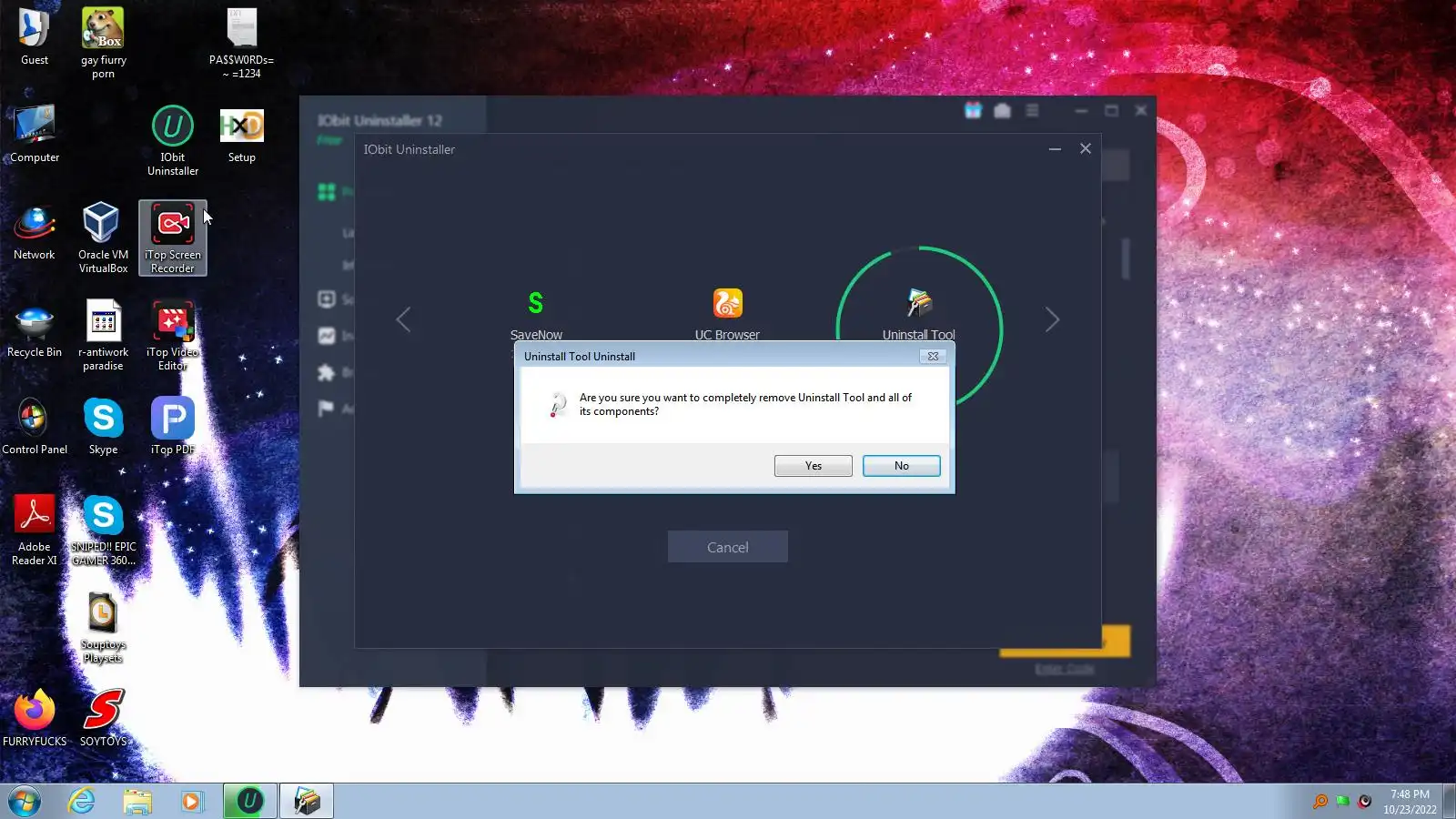Screen dimensions: 1456x819
Task: Select the Skype desktop icon
Action: coord(103,426)
